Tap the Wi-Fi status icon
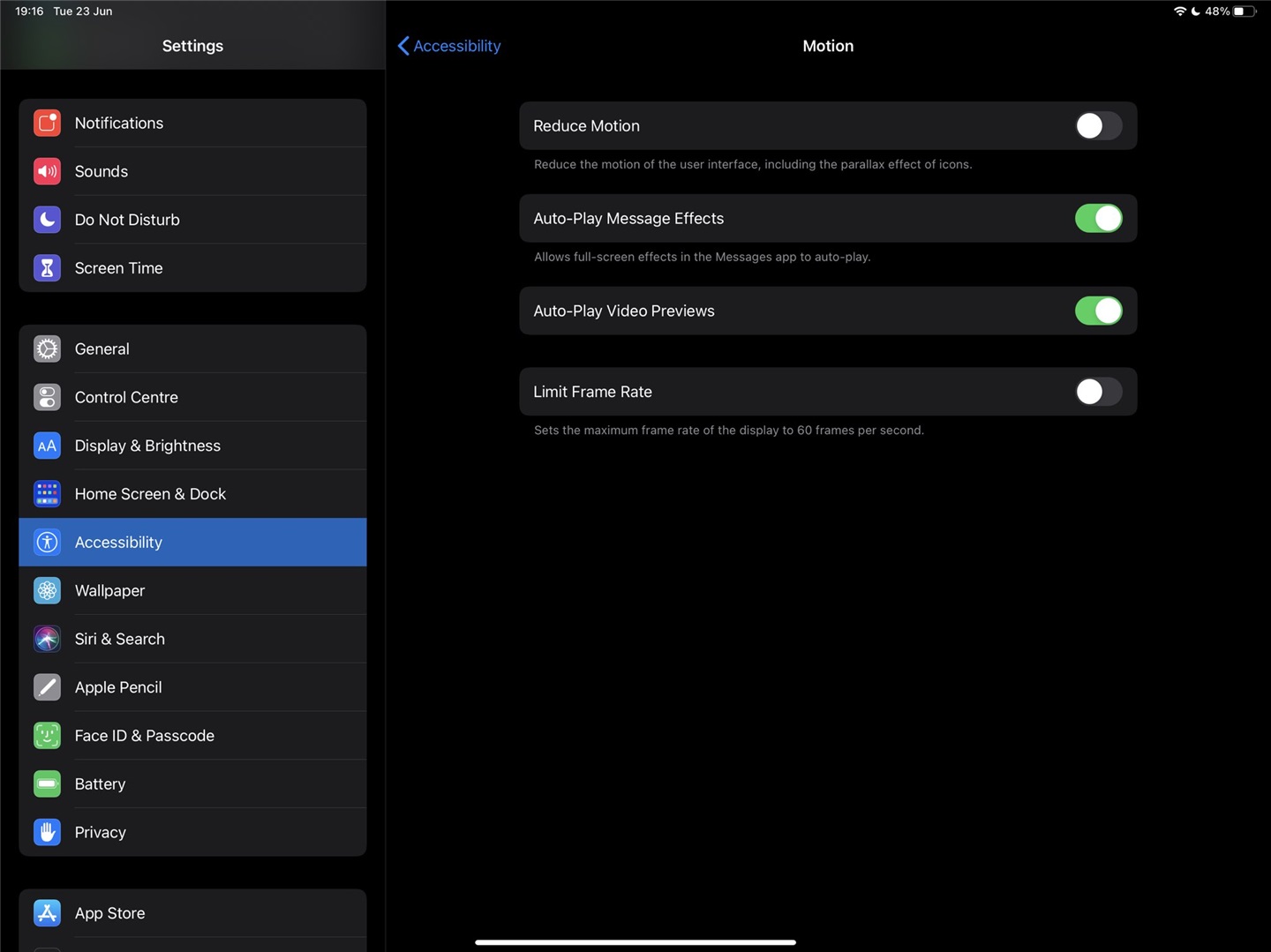The image size is (1271, 952). (1180, 11)
